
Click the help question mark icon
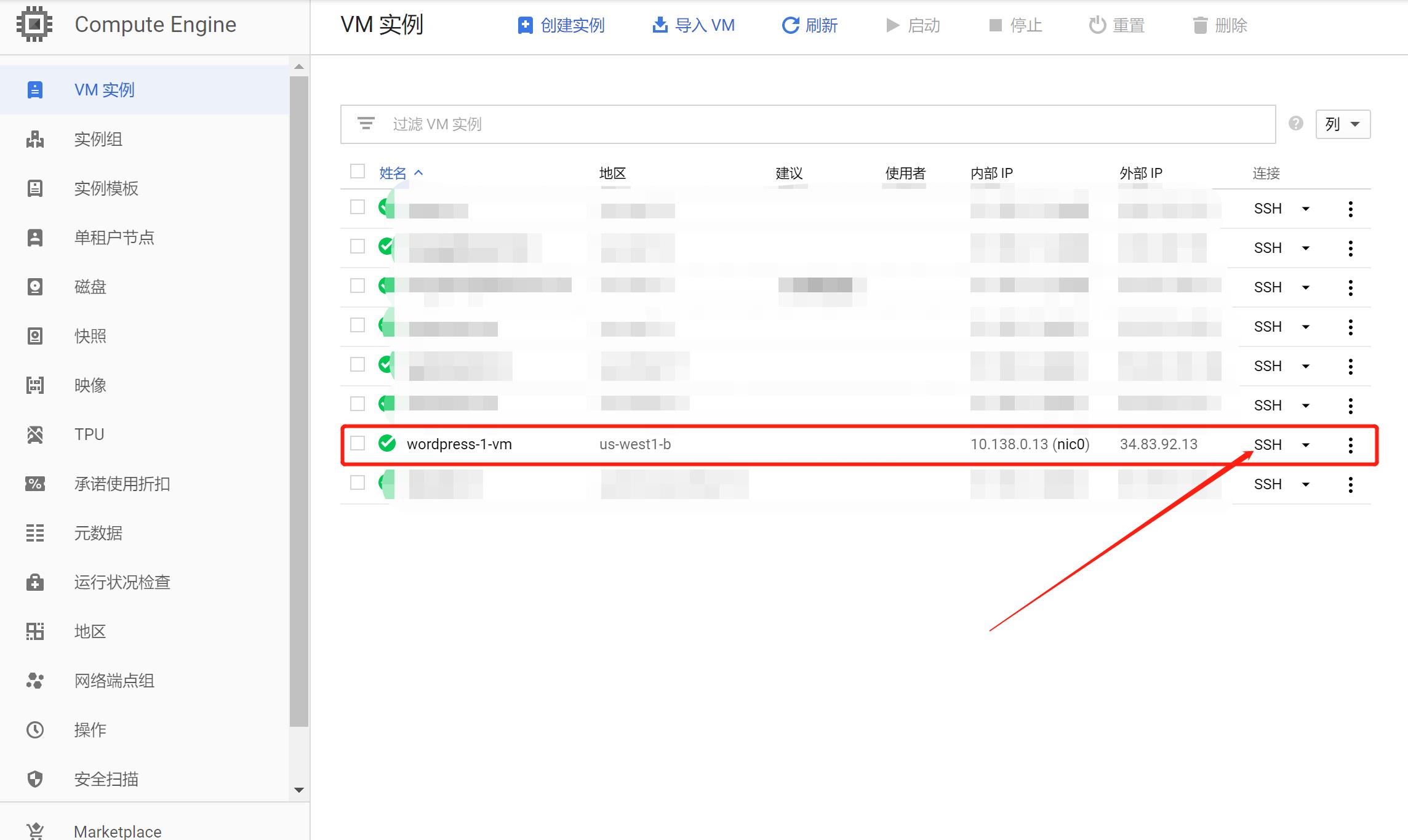pyautogui.click(x=1296, y=124)
